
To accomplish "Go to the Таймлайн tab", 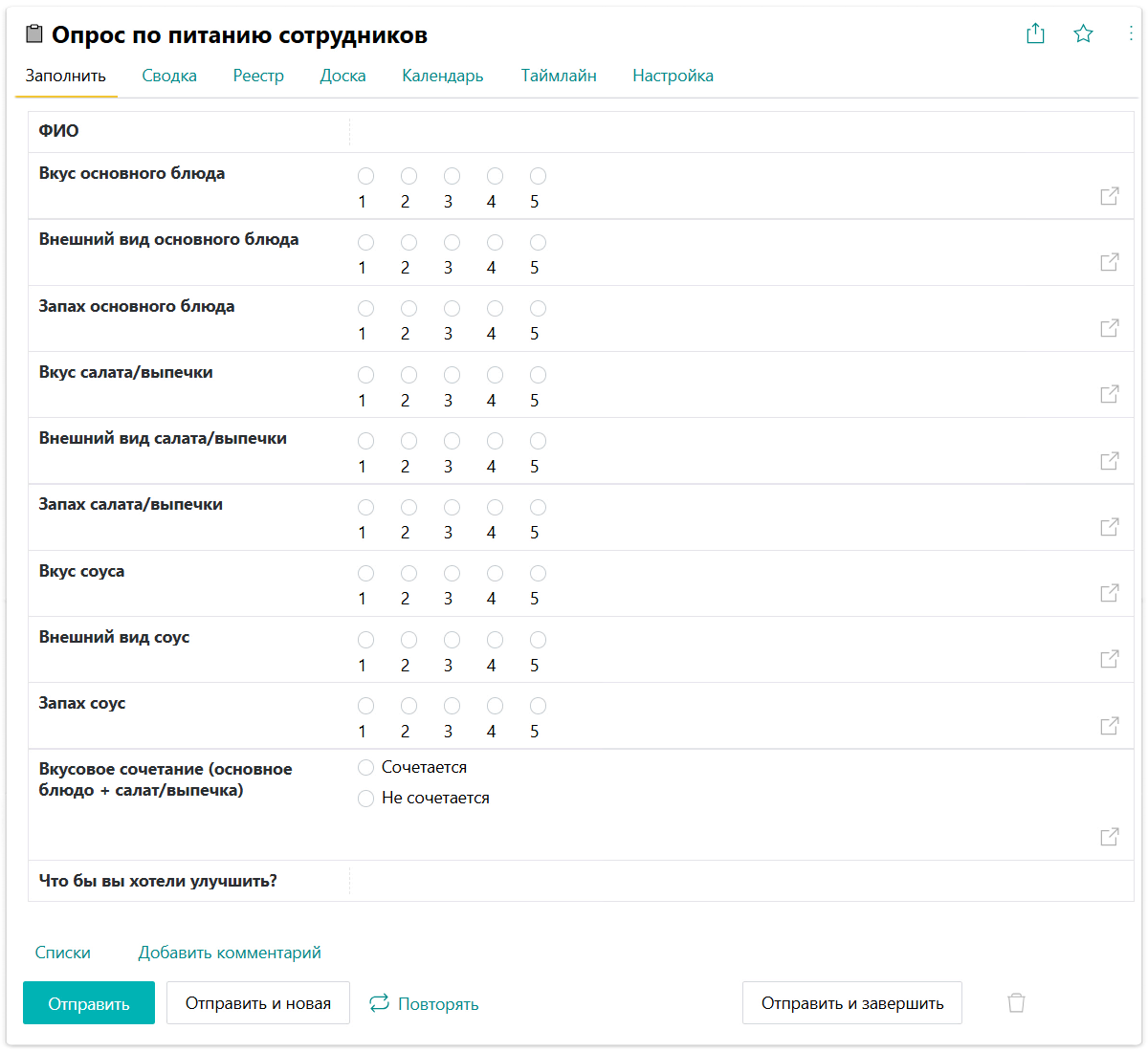I will coord(559,76).
